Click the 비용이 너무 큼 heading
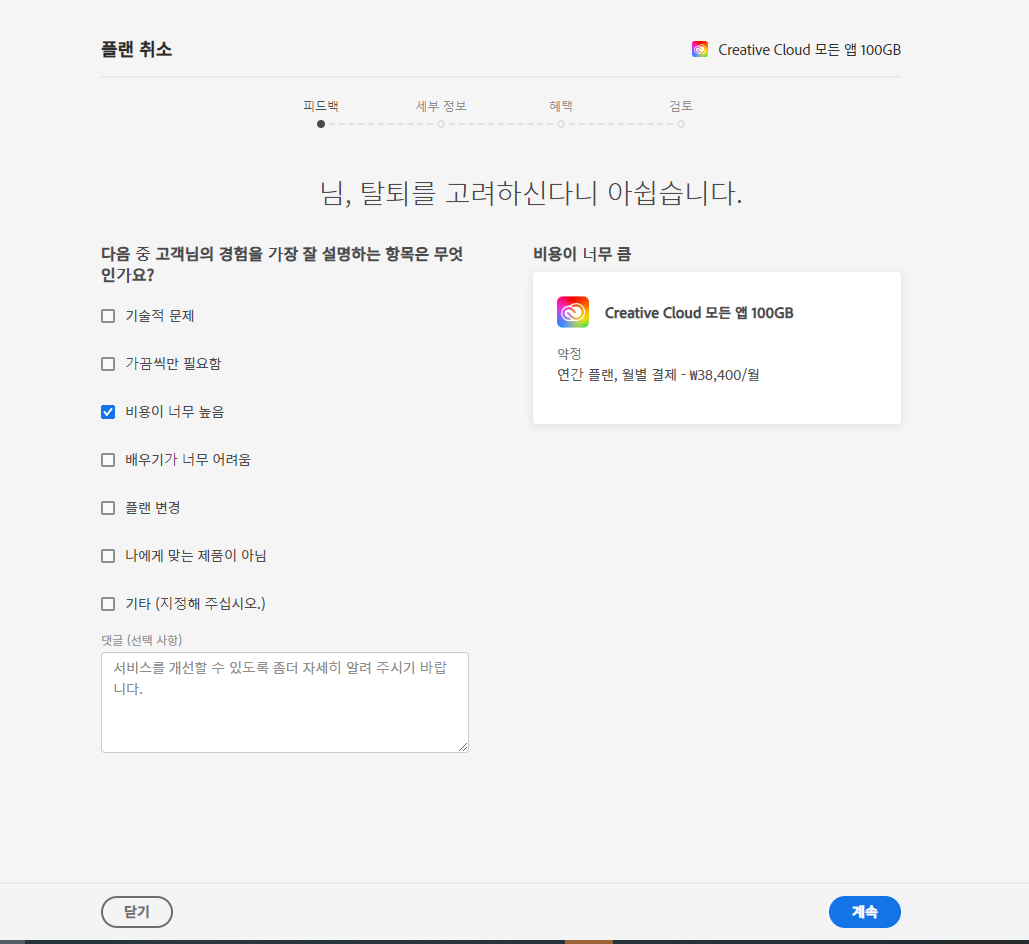This screenshot has height=944, width=1029. pyautogui.click(x=581, y=254)
